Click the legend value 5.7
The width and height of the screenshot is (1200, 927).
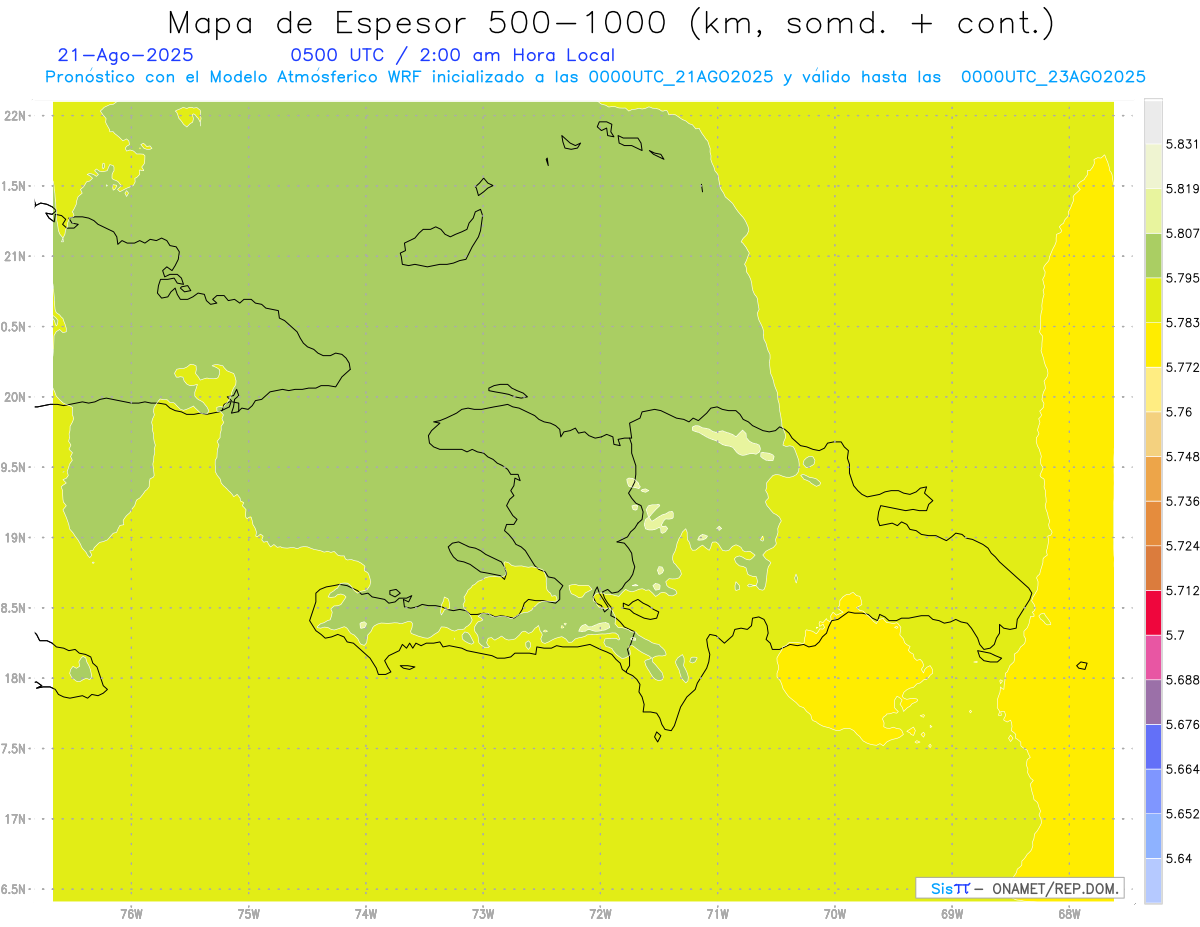pos(1176,635)
